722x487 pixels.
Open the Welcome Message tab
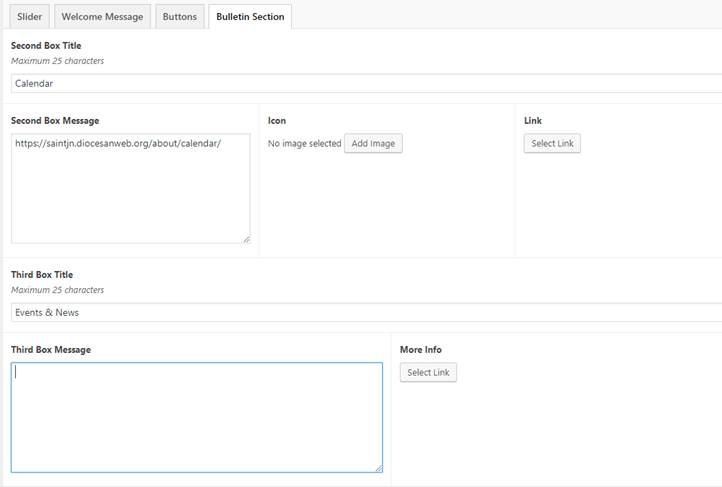tap(102, 17)
